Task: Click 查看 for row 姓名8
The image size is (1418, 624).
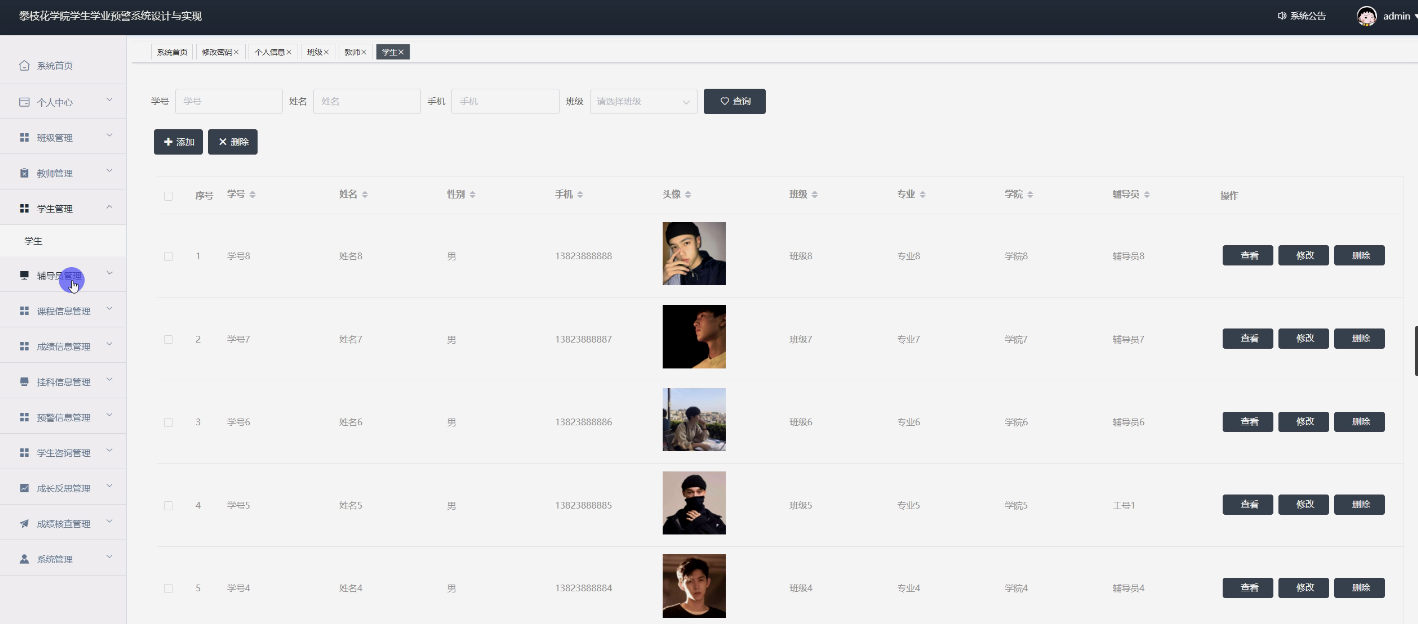Action: click(x=1248, y=255)
